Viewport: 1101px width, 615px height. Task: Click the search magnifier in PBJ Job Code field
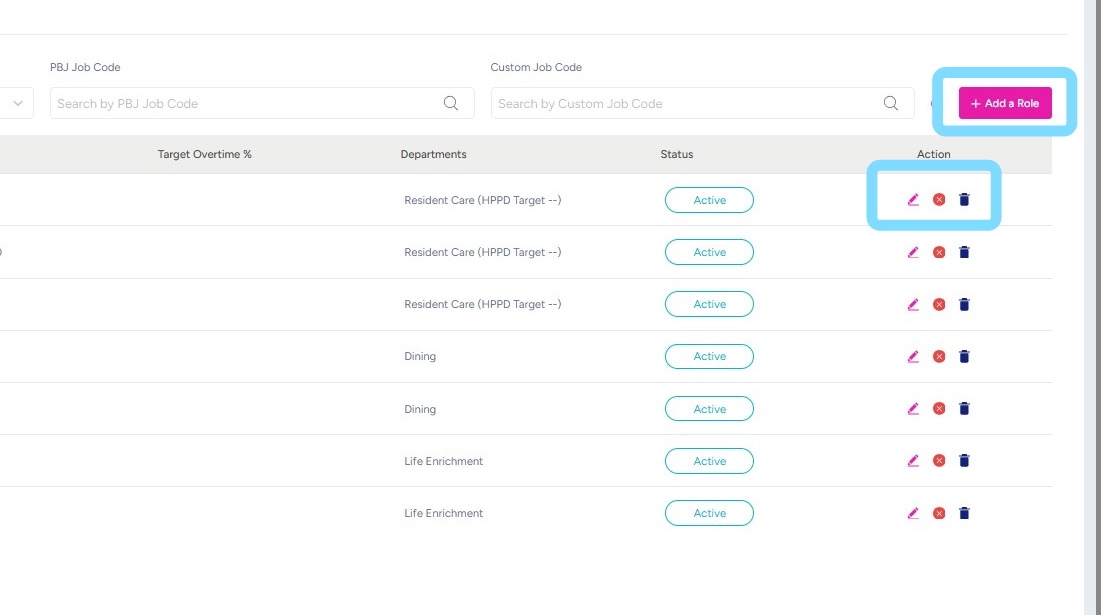point(451,103)
